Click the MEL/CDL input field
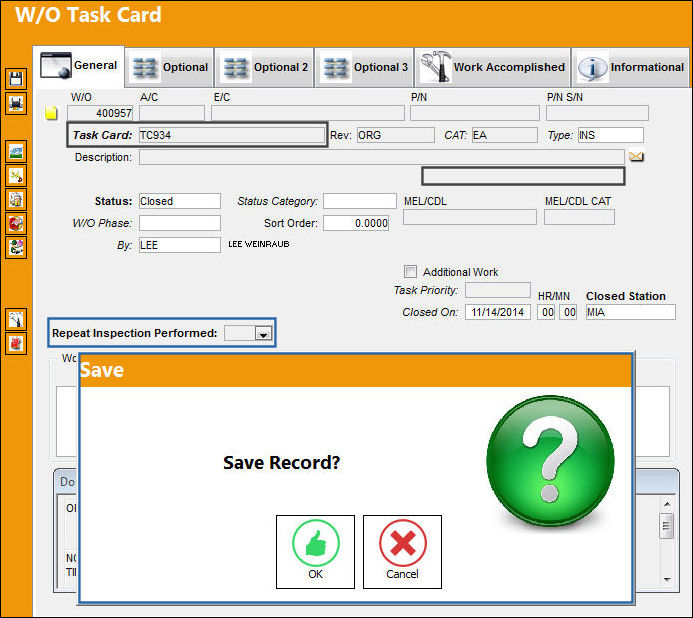Viewport: 693px width, 618px height. (x=470, y=217)
